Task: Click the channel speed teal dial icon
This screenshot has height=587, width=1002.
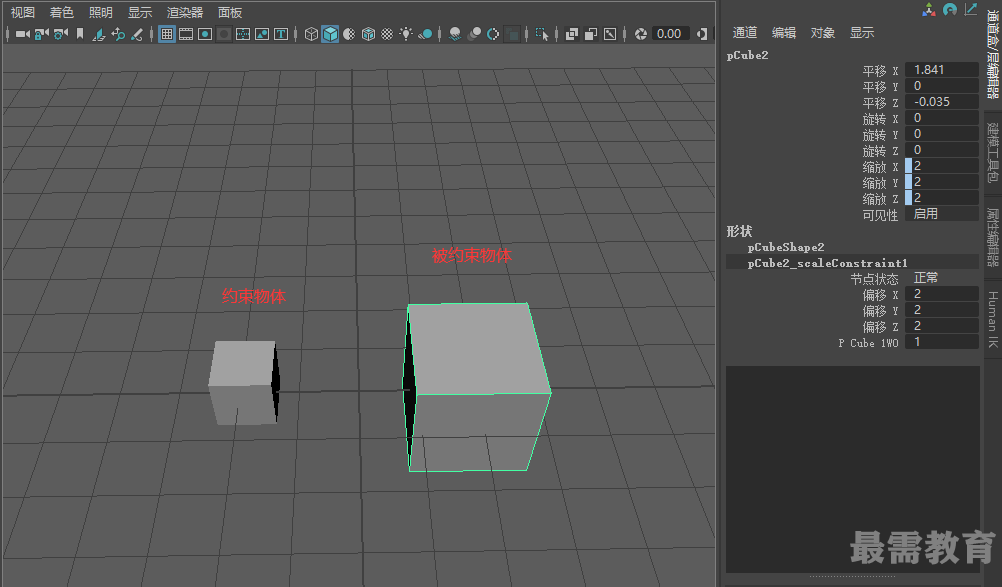Action: click(950, 10)
